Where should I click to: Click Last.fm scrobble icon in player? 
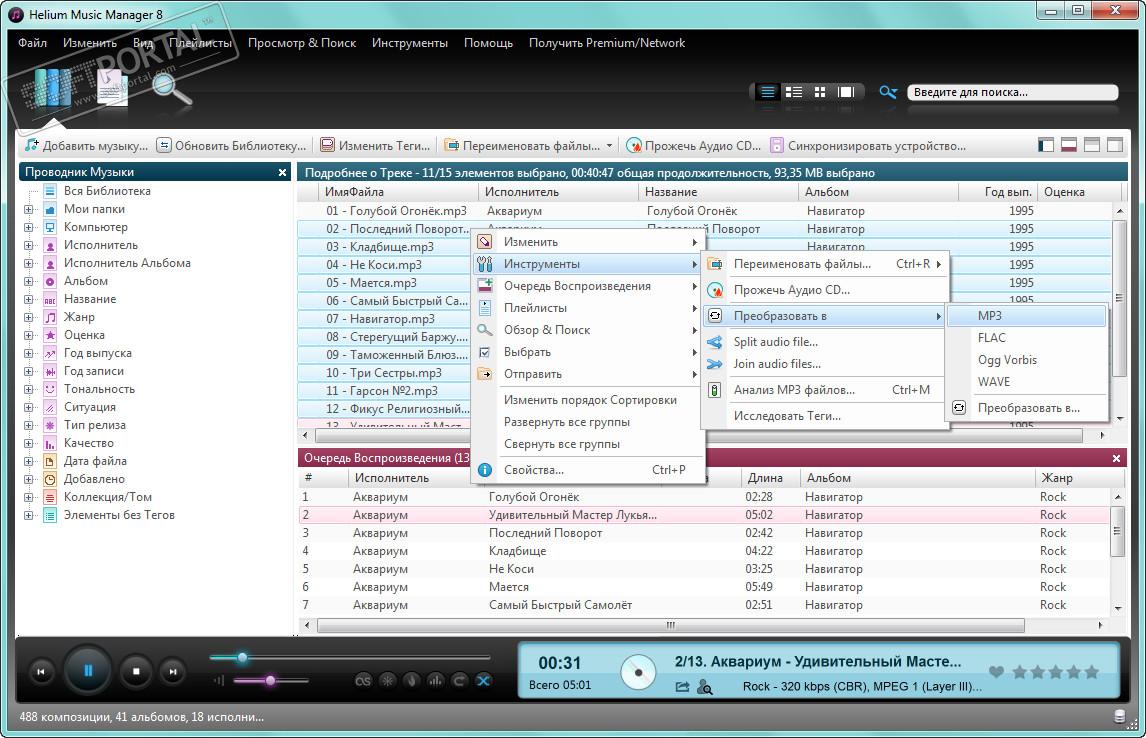pyautogui.click(x=363, y=680)
